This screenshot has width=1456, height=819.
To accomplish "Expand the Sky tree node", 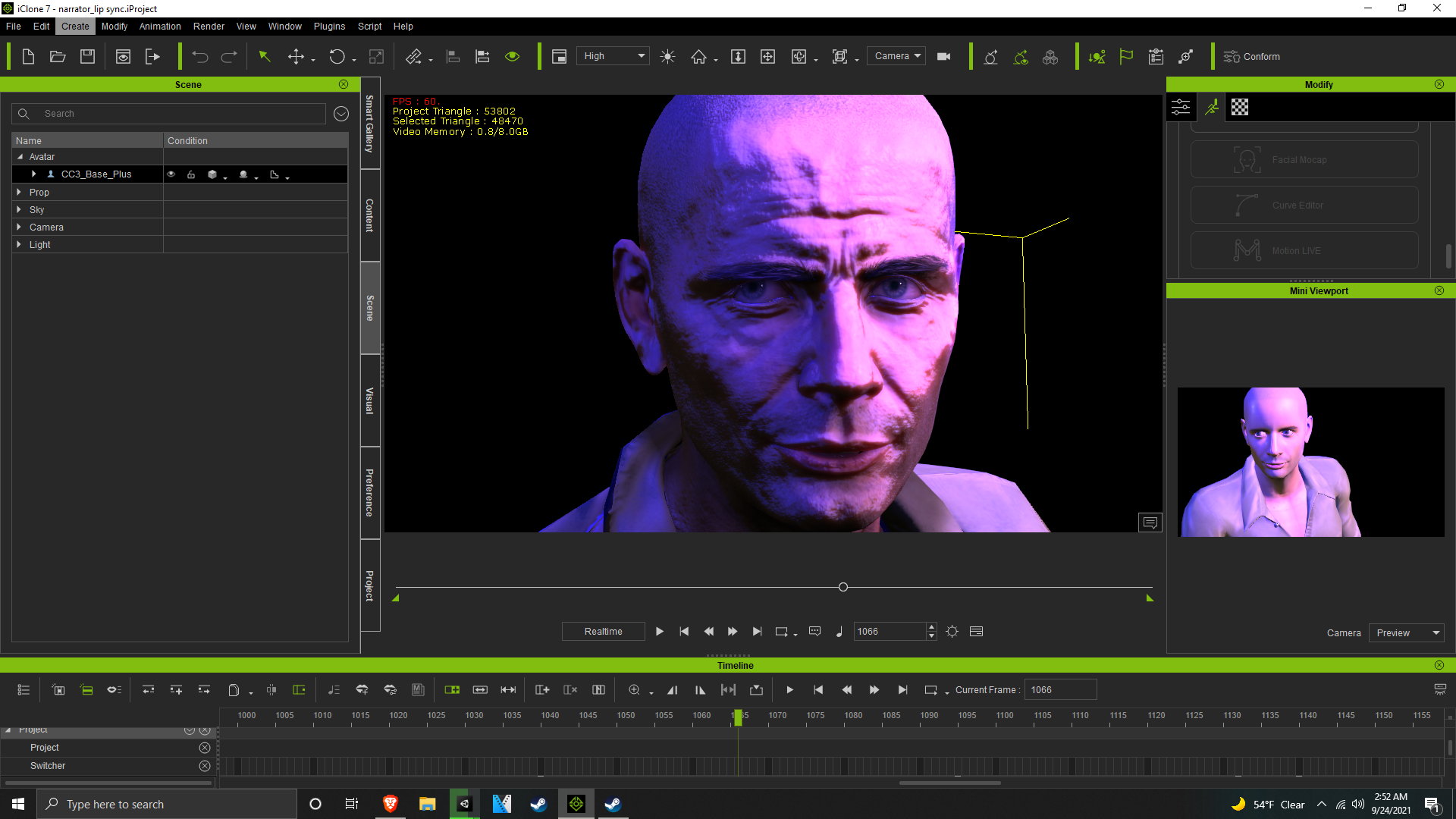I will [x=19, y=210].
